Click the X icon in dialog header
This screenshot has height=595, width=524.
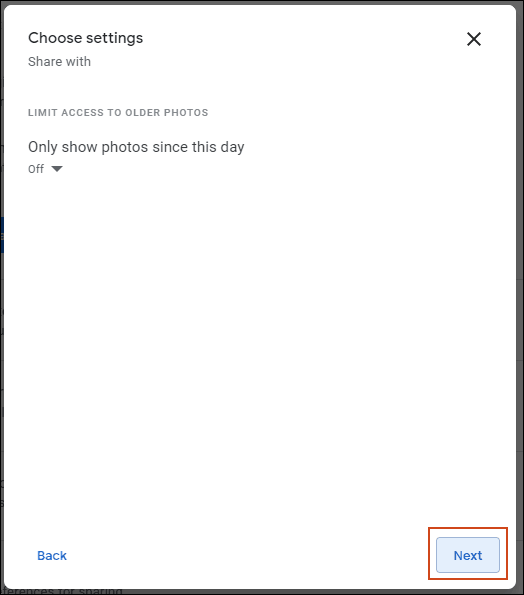pyautogui.click(x=474, y=39)
